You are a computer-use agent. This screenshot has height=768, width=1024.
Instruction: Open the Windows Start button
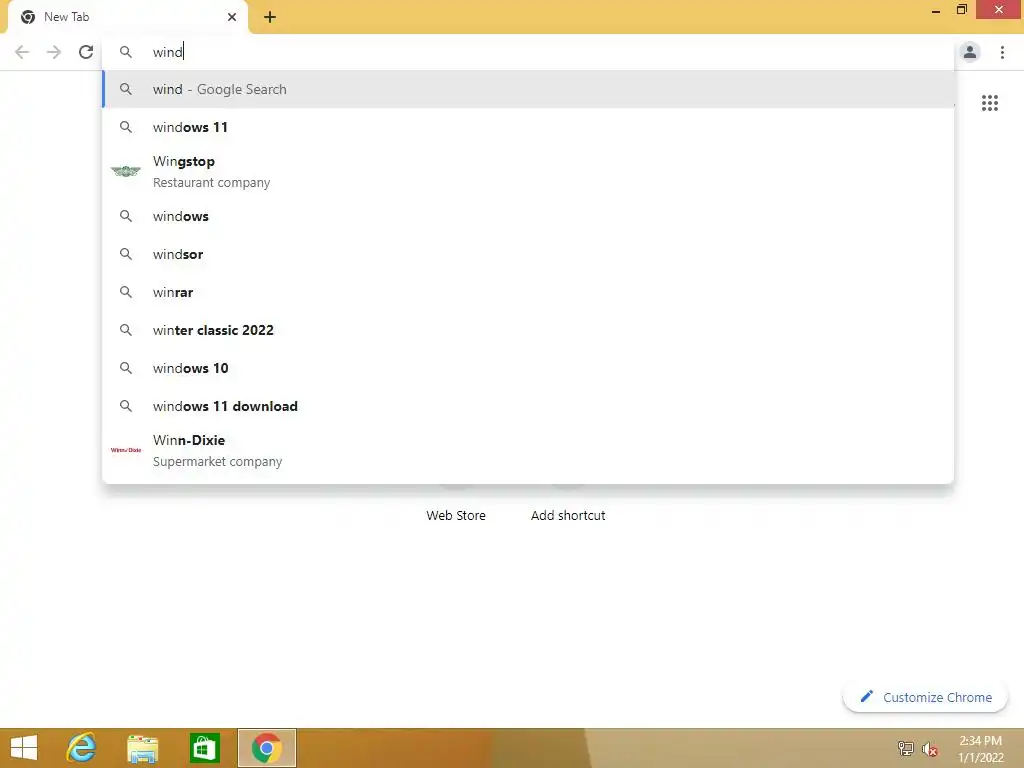(x=24, y=748)
